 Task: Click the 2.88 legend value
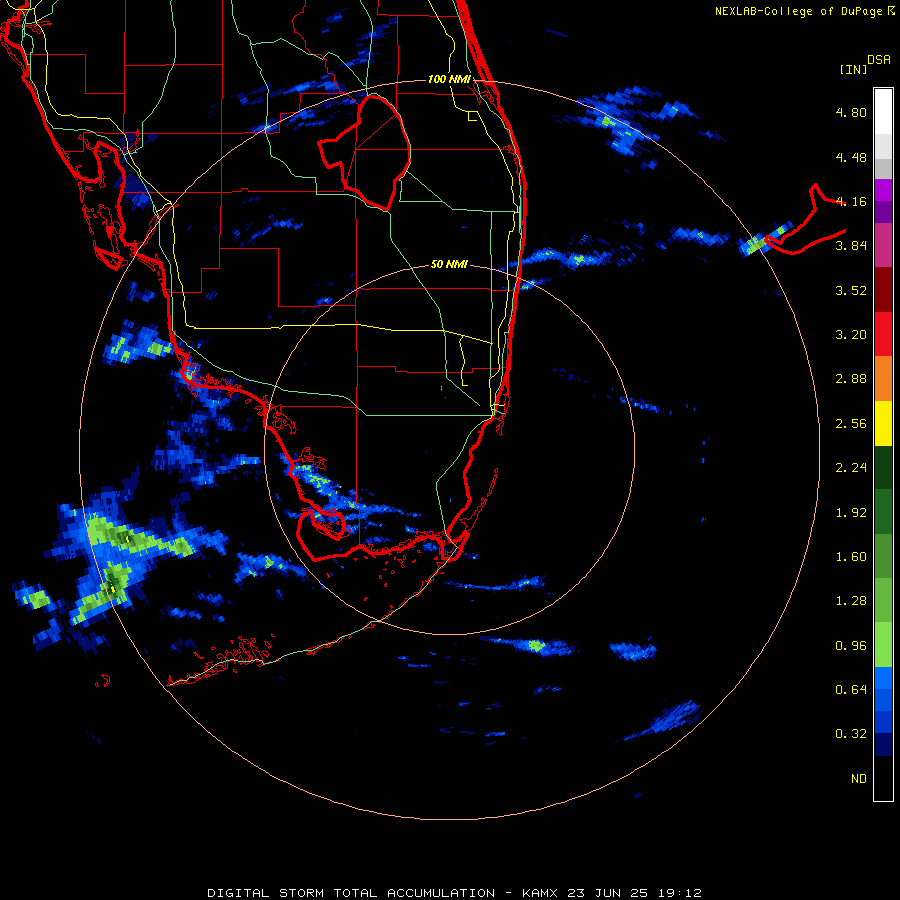[851, 379]
